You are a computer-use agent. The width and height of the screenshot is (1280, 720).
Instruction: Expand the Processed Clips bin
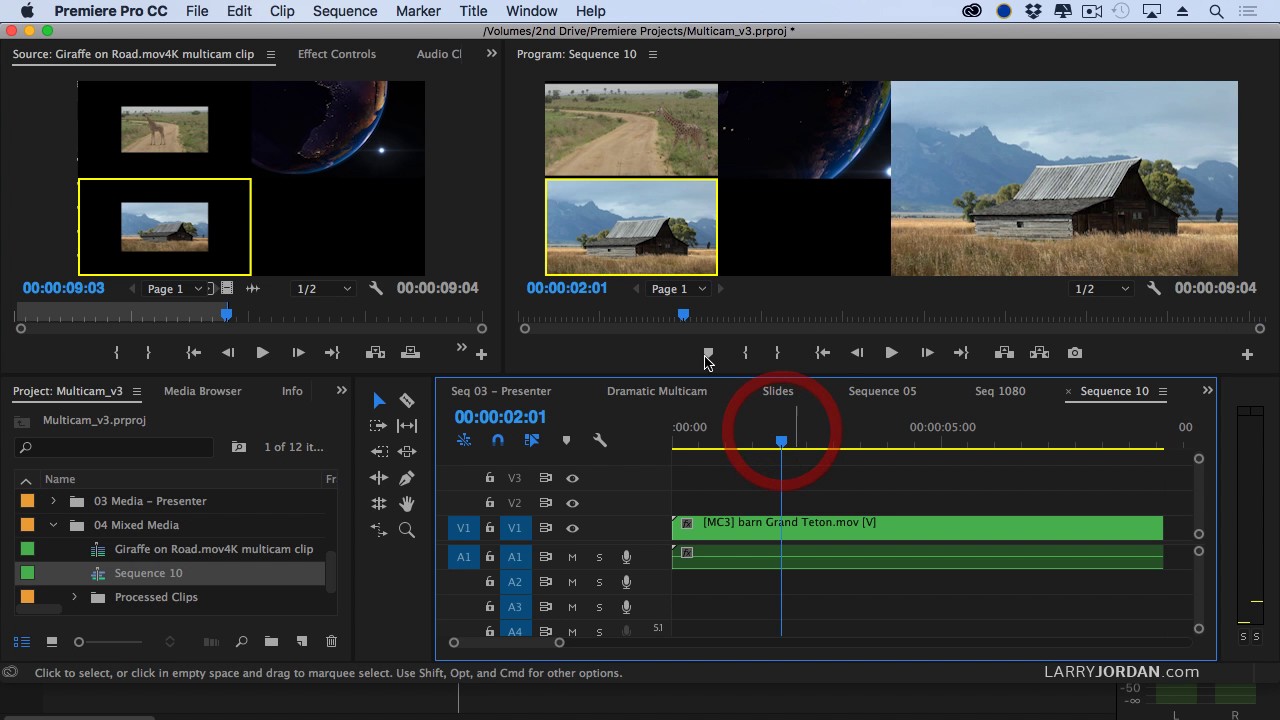[74, 597]
